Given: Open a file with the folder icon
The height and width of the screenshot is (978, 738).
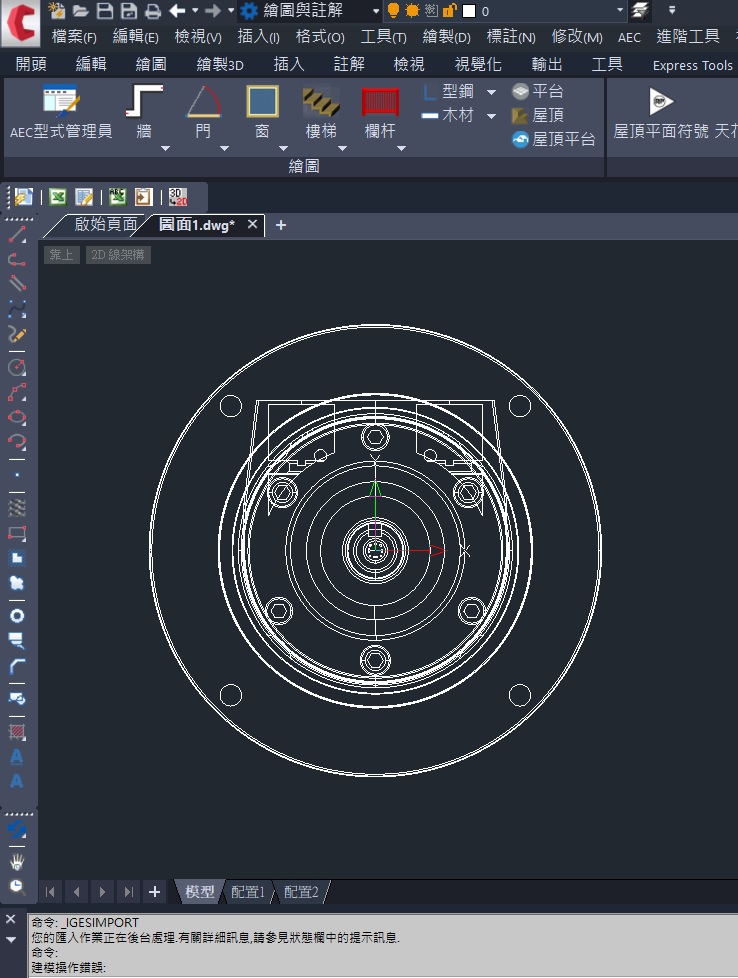Looking at the screenshot, I should tap(80, 11).
